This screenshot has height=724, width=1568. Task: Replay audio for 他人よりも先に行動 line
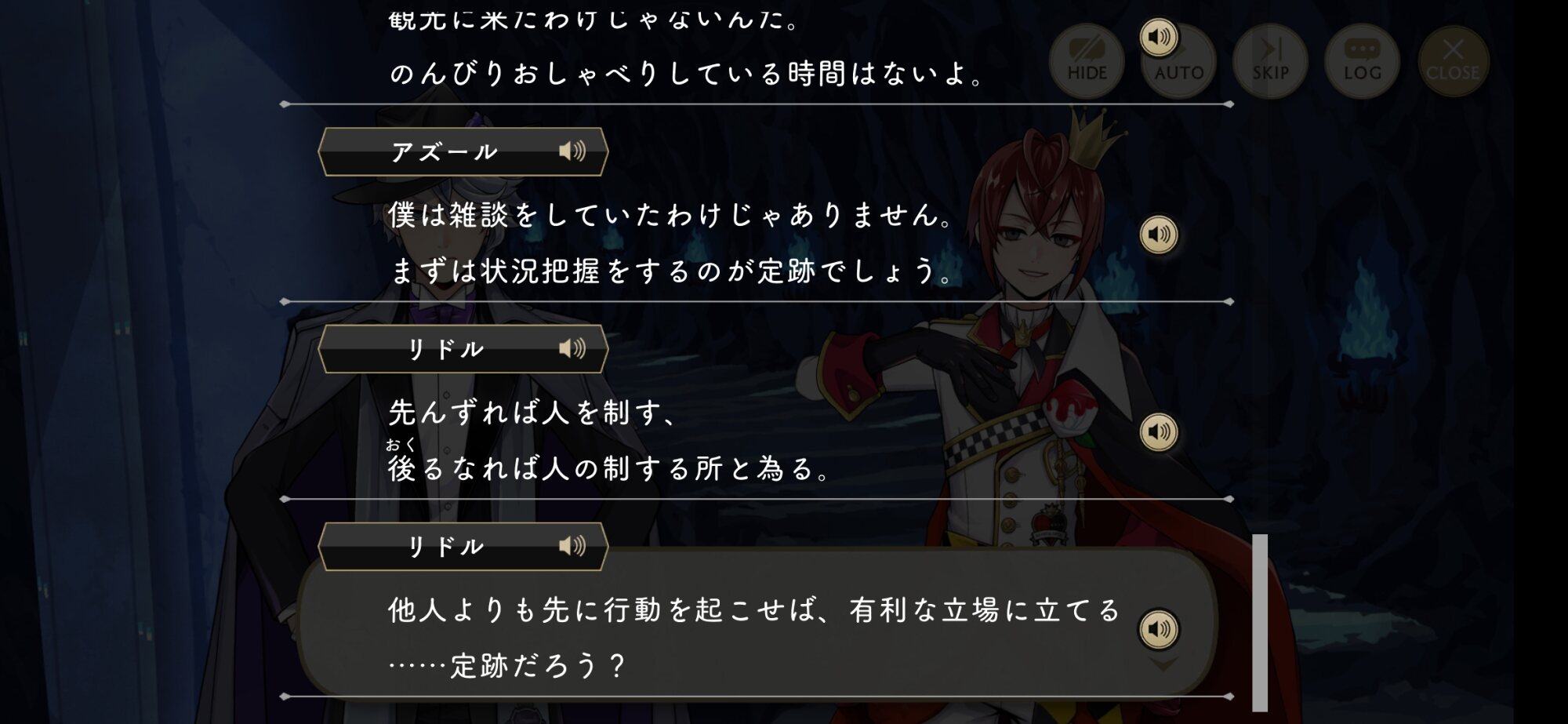(x=1159, y=629)
